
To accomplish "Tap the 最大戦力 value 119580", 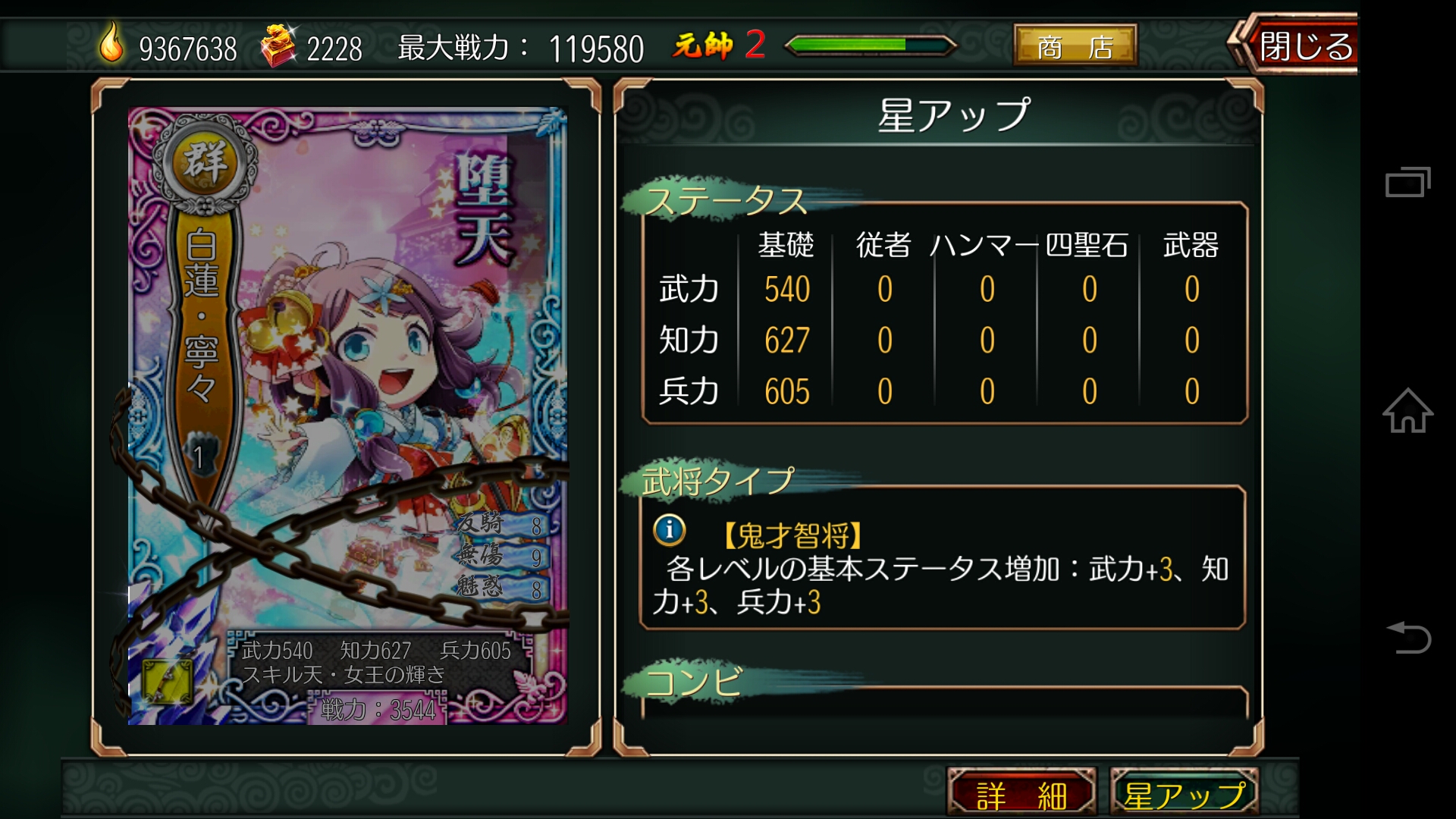I will [x=596, y=49].
